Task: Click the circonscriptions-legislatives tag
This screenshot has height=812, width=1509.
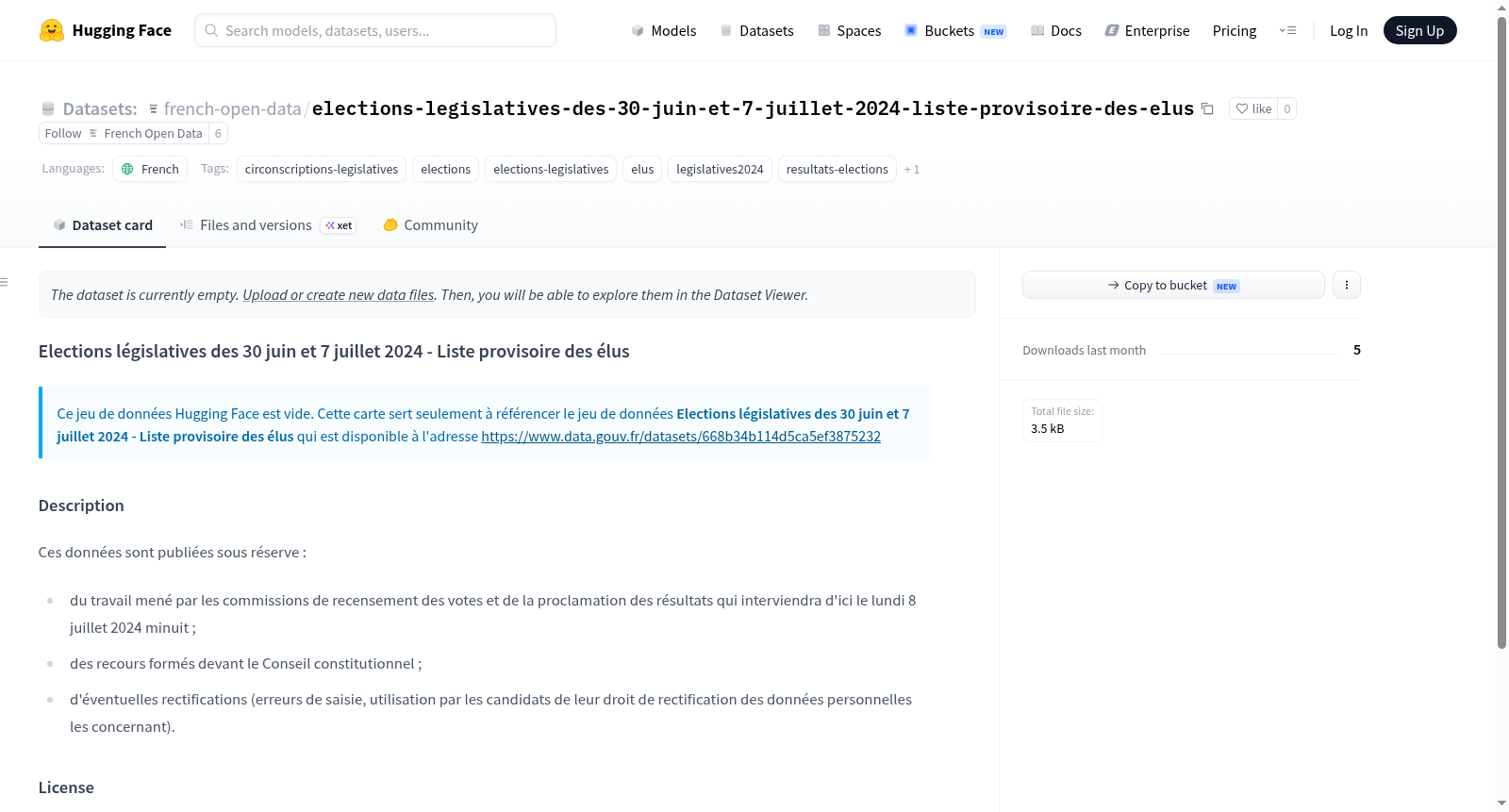Action: point(322,169)
